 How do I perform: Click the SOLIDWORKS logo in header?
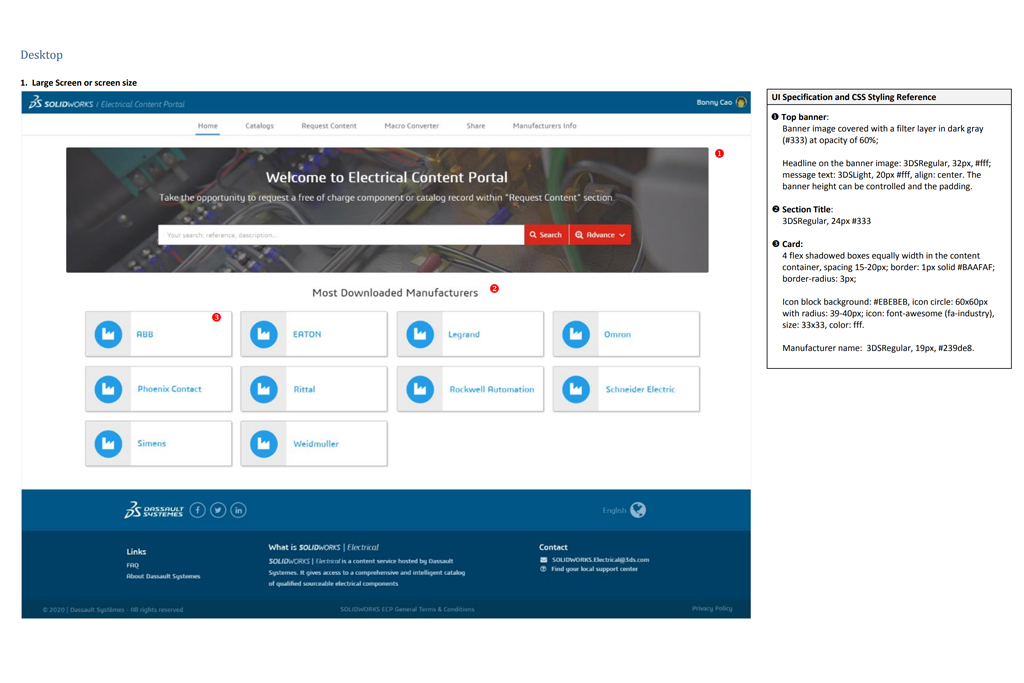tap(61, 103)
